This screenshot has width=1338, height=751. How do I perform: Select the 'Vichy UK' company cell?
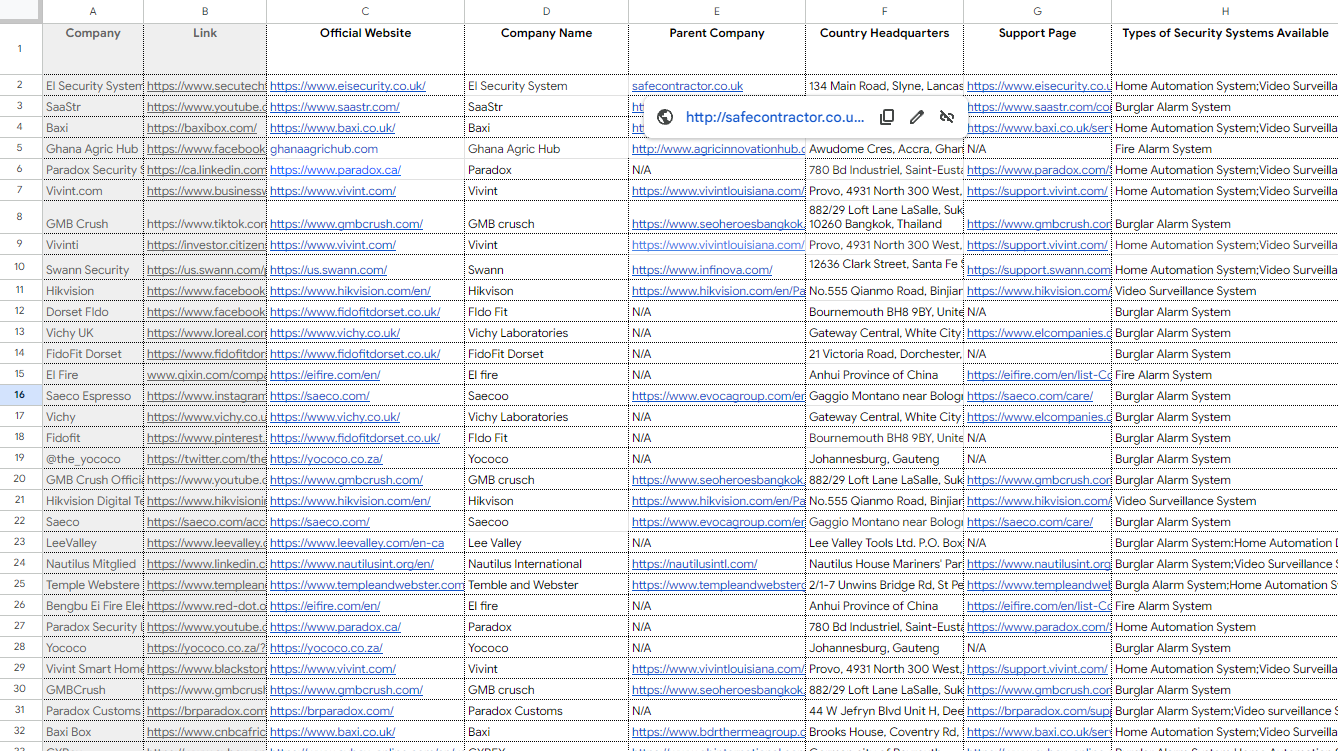pyautogui.click(x=93, y=333)
